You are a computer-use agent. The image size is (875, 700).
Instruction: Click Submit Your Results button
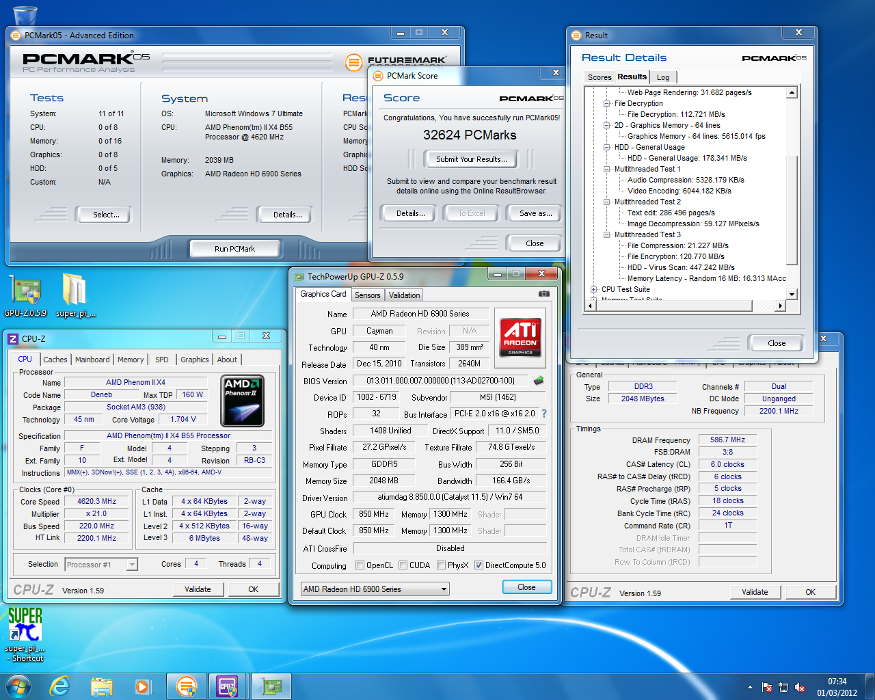470,159
